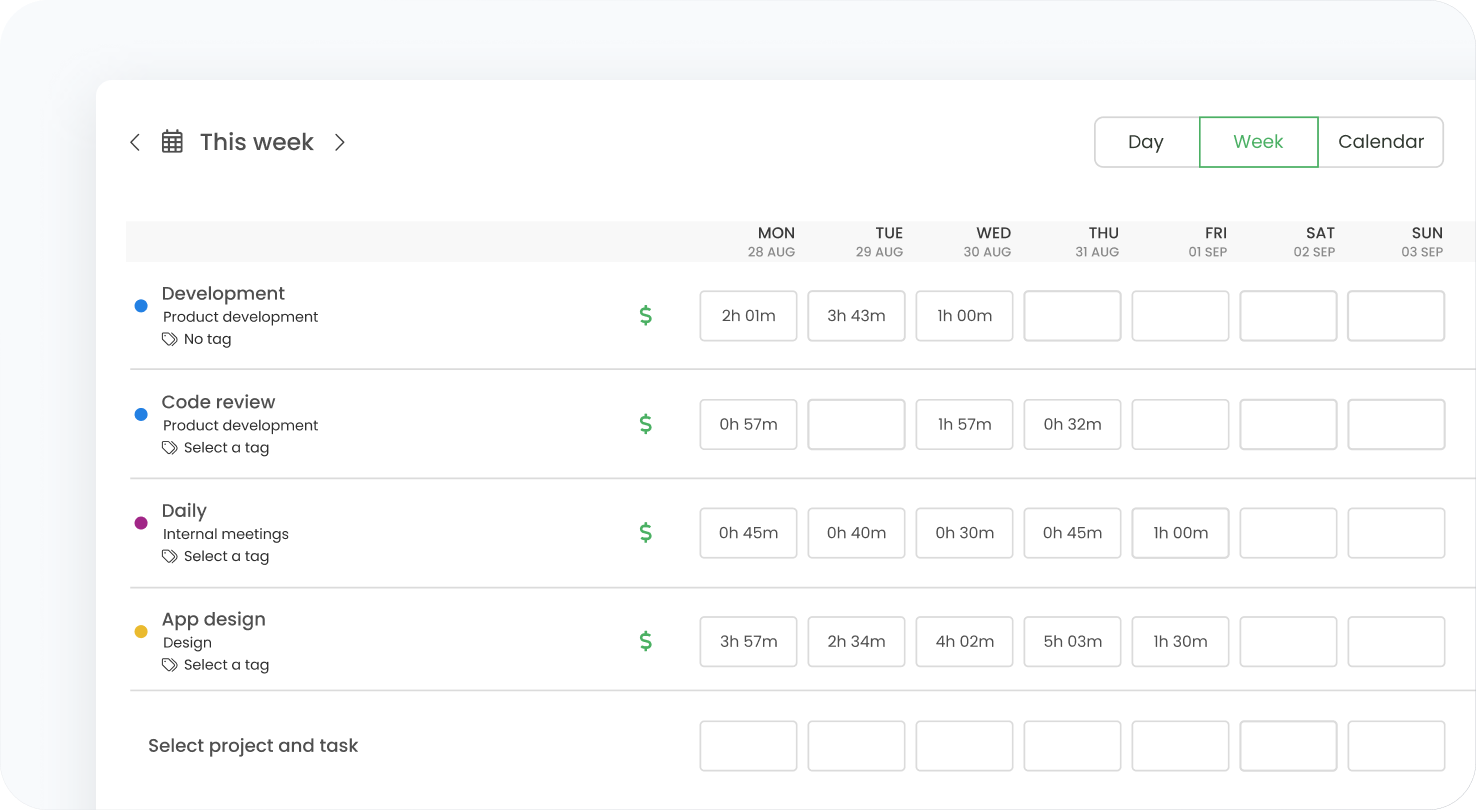The height and width of the screenshot is (810, 1476).
Task: Click the tag icon under Development
Action: pos(170,339)
